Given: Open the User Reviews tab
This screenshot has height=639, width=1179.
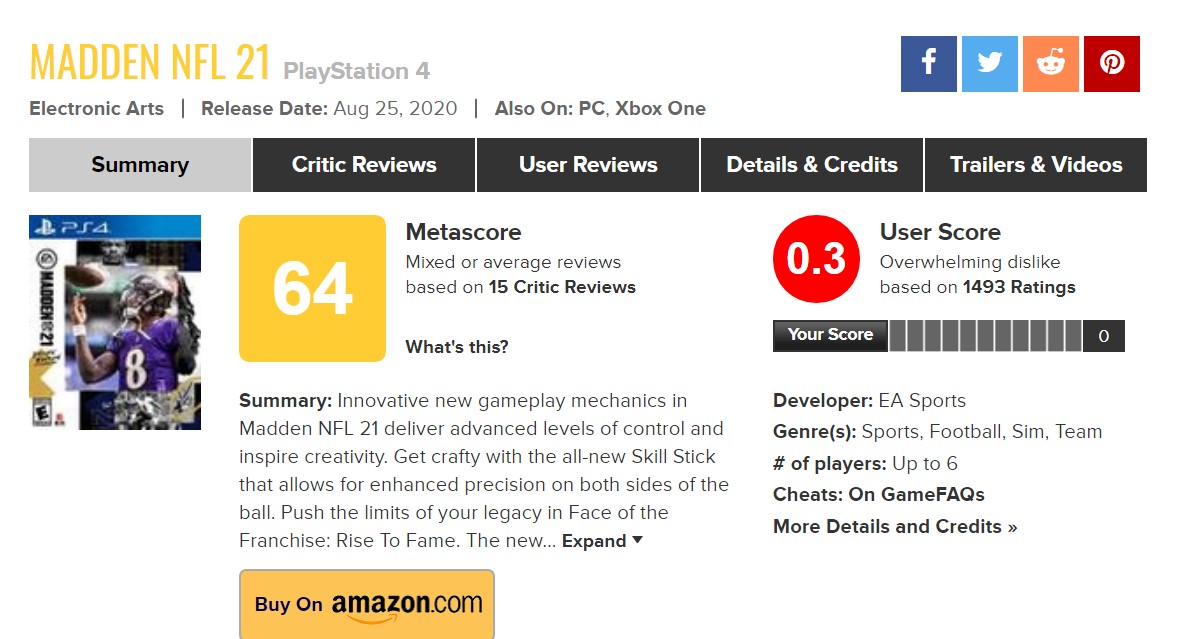Looking at the screenshot, I should coord(588,165).
